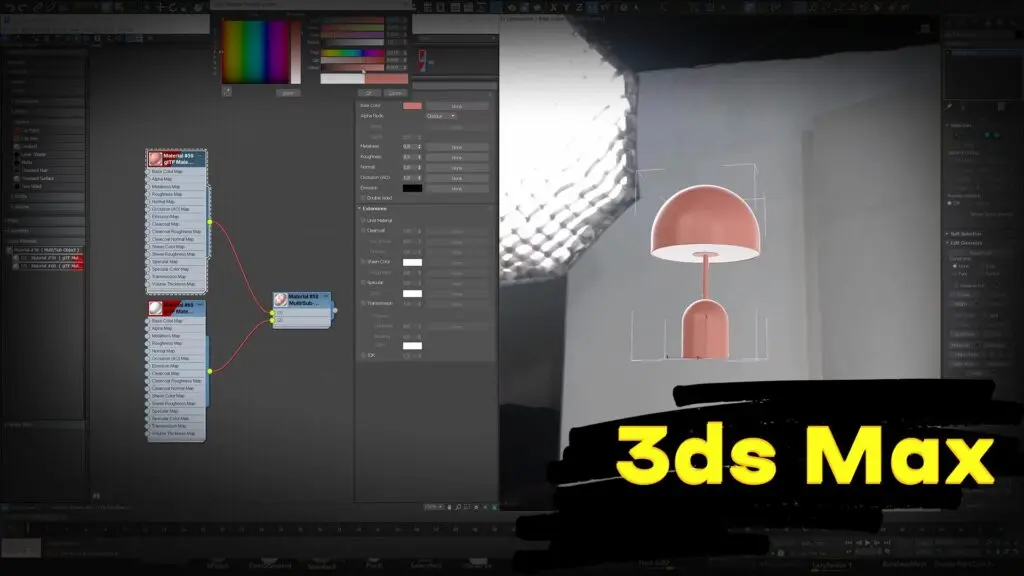Adjust the Whiteness vertical slider
This screenshot has height=576, width=1024.
click(296, 51)
